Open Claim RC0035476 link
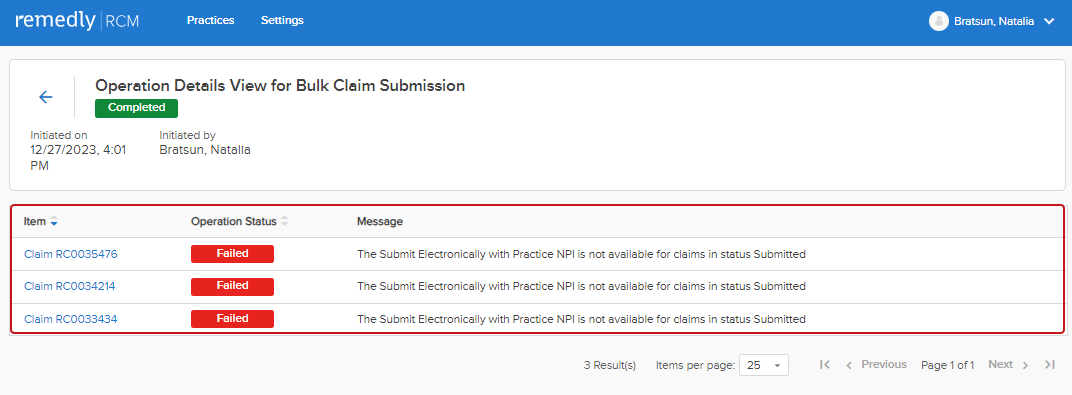 tap(71, 254)
